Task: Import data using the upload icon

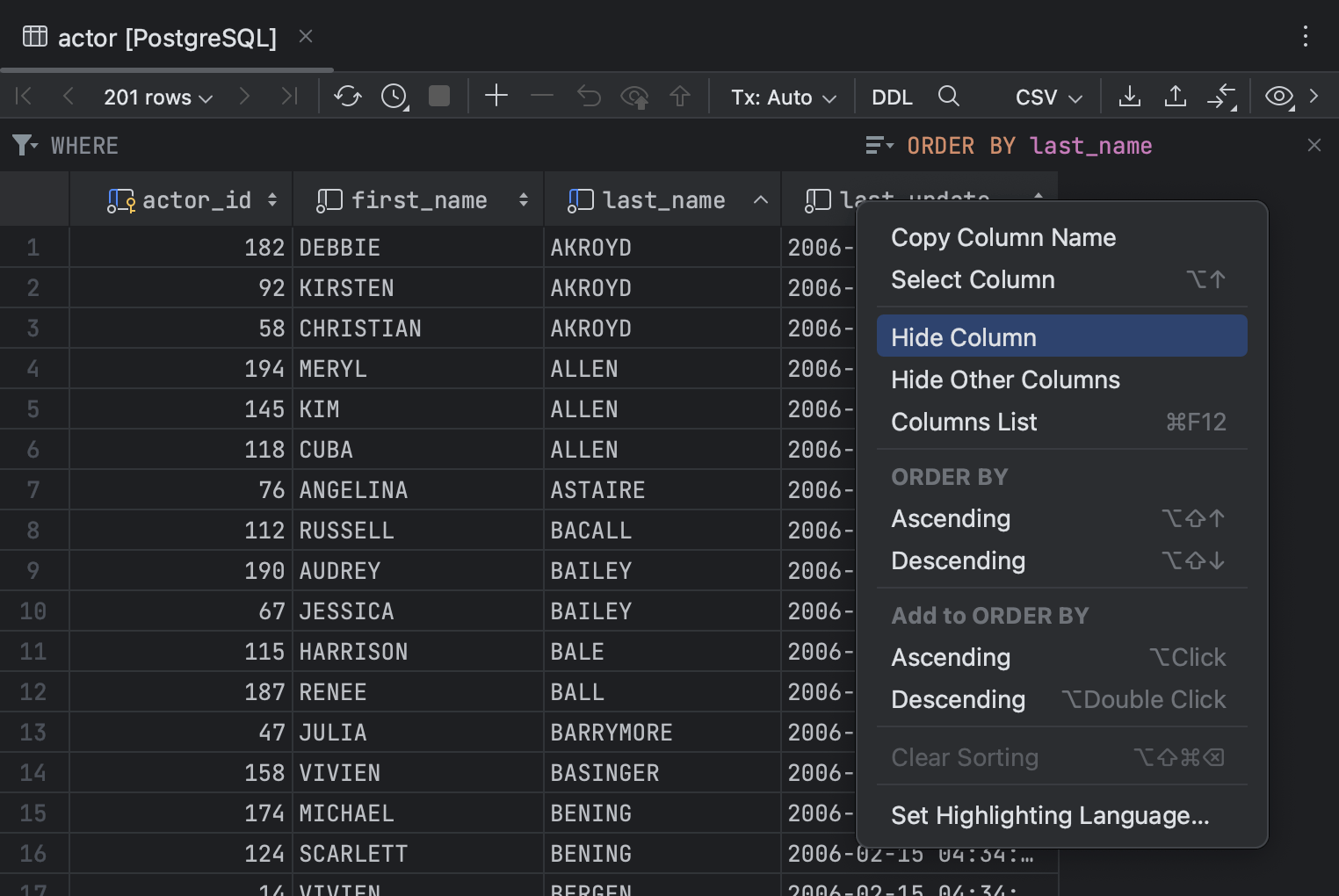Action: (1175, 97)
